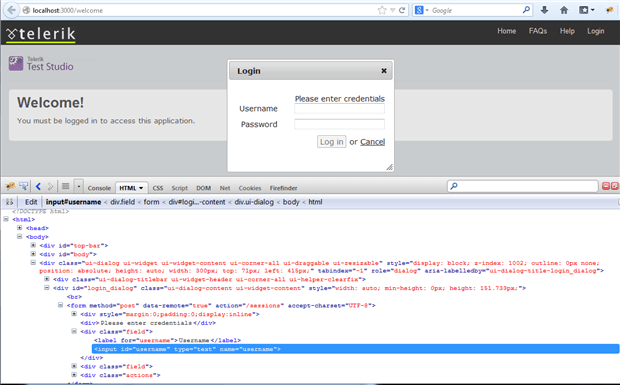Click the Cancel link in the dialog

(x=372, y=142)
